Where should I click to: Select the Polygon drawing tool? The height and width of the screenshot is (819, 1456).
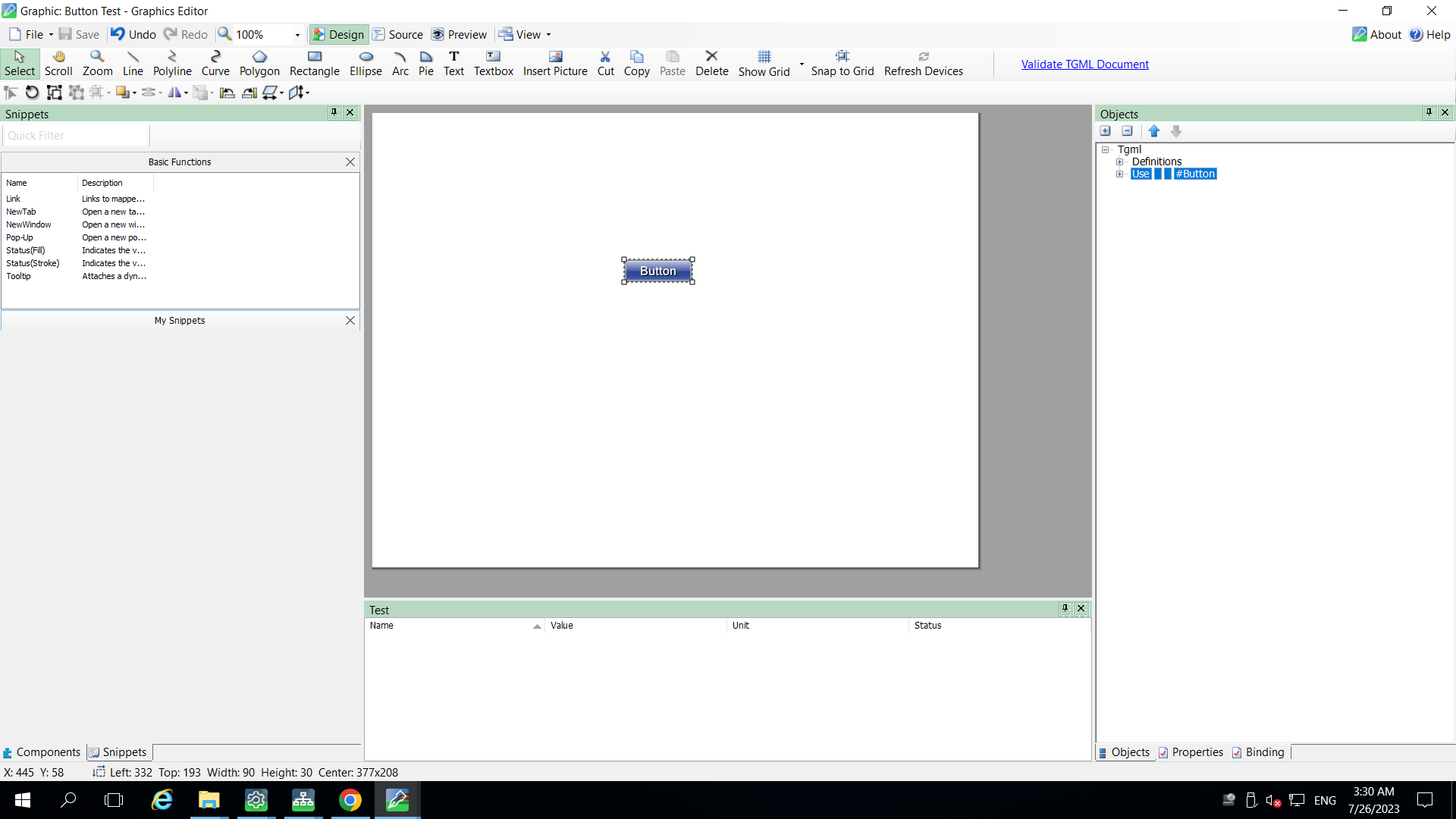[259, 64]
